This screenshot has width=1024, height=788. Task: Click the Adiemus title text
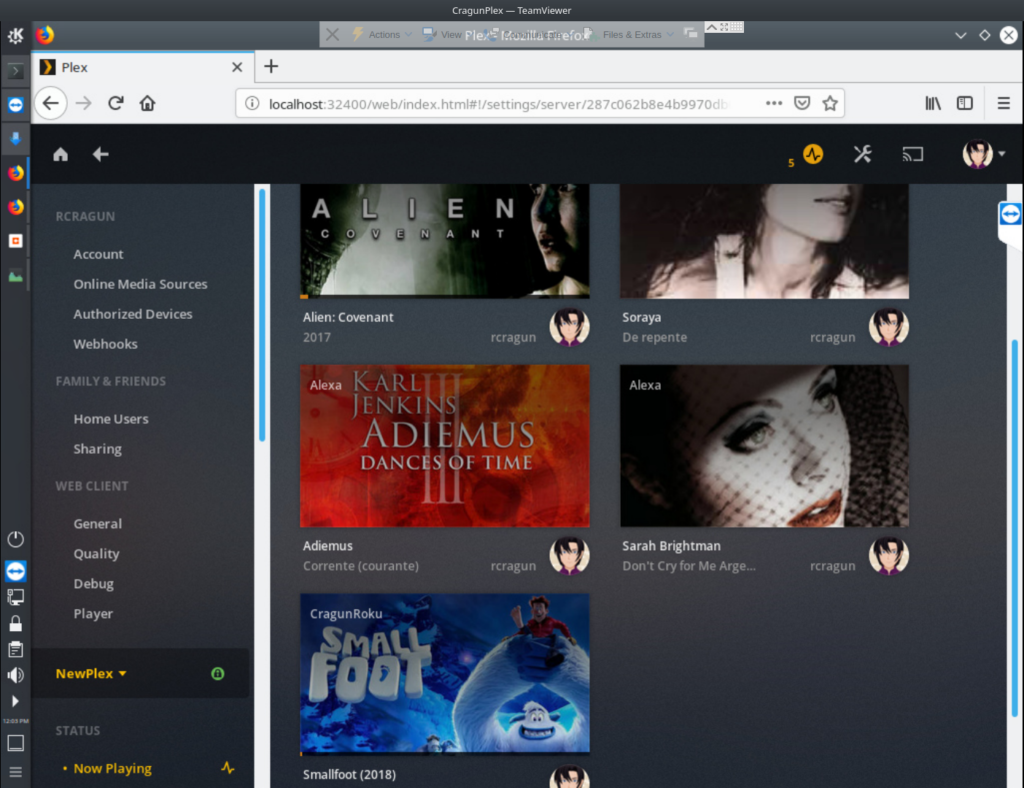coord(328,546)
